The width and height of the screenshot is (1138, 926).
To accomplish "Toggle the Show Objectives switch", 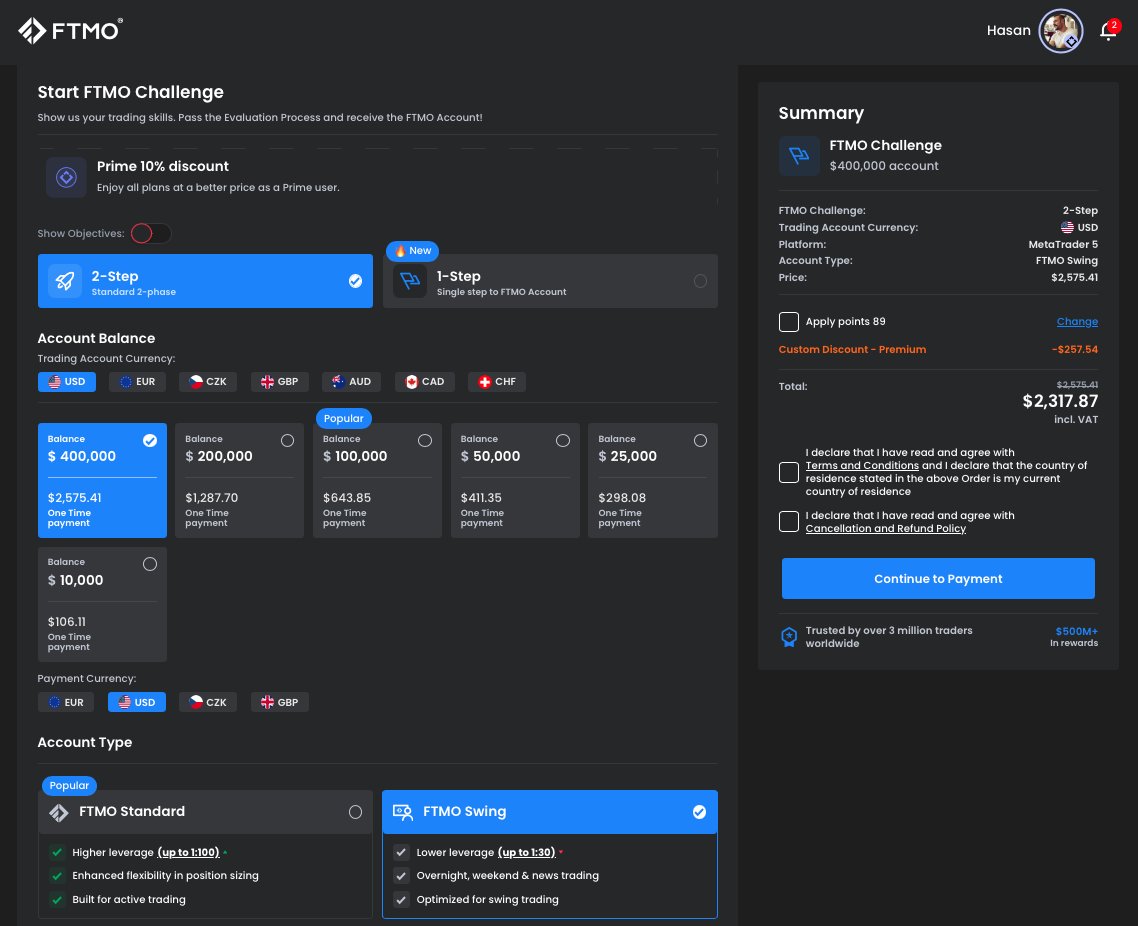I will (x=151, y=234).
